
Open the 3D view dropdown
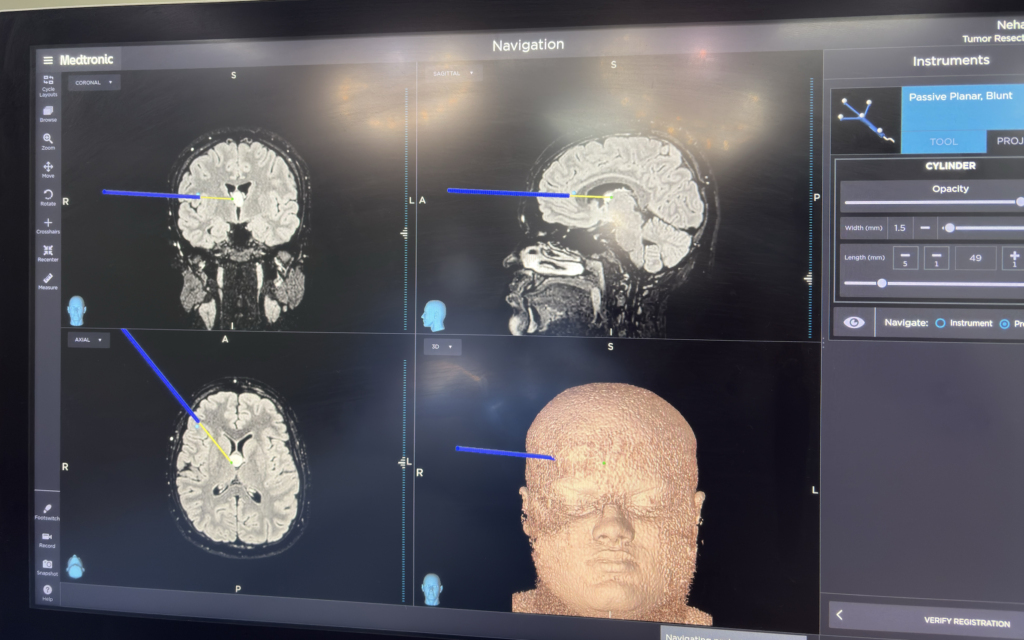point(442,347)
